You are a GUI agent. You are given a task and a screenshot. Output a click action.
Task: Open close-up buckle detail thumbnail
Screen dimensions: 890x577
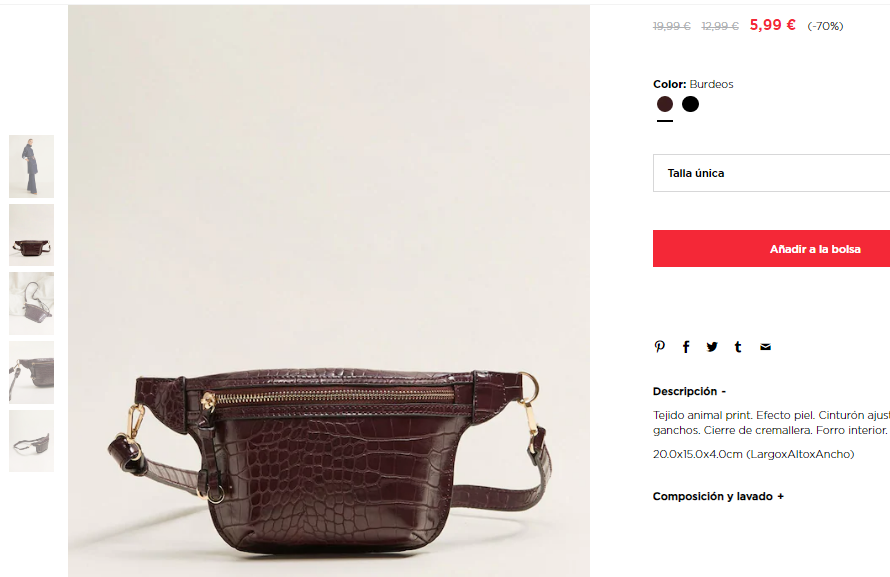pyautogui.click(x=31, y=372)
